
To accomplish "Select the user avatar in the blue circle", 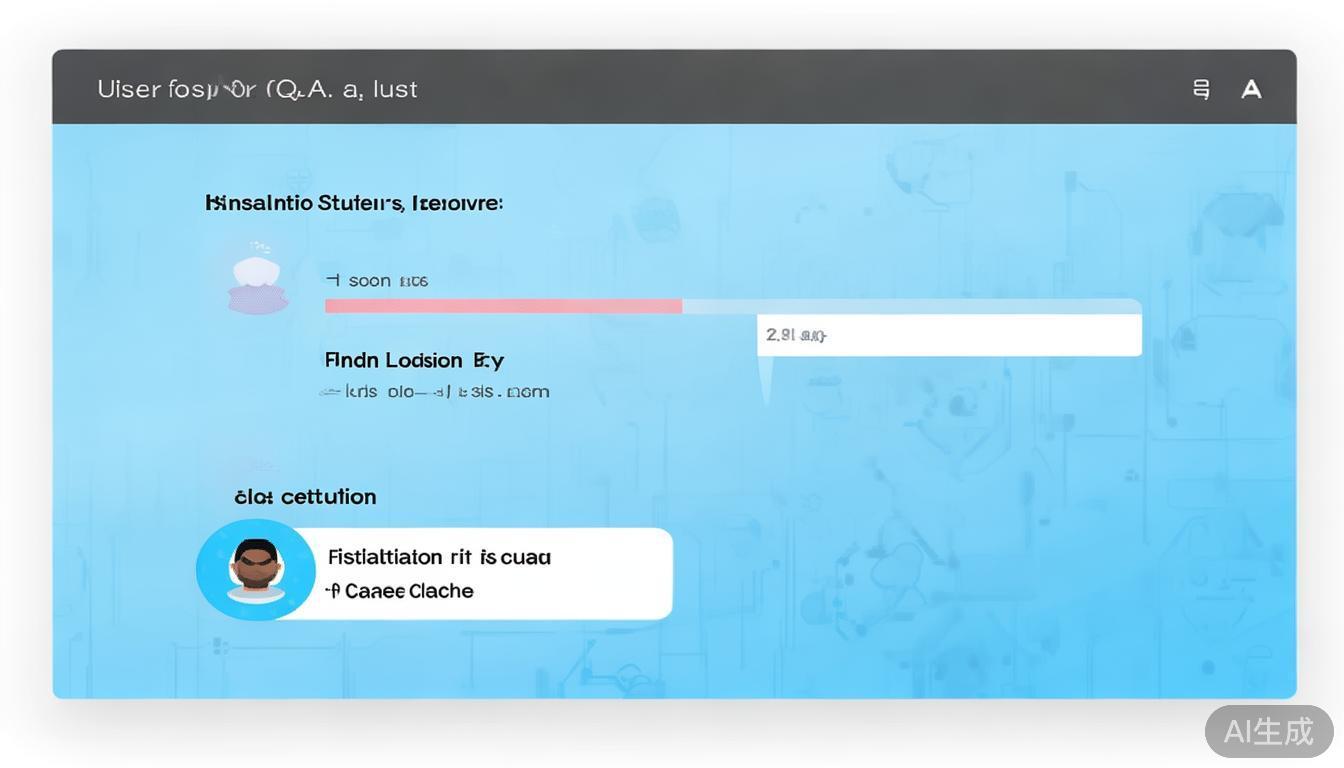I will point(256,570).
